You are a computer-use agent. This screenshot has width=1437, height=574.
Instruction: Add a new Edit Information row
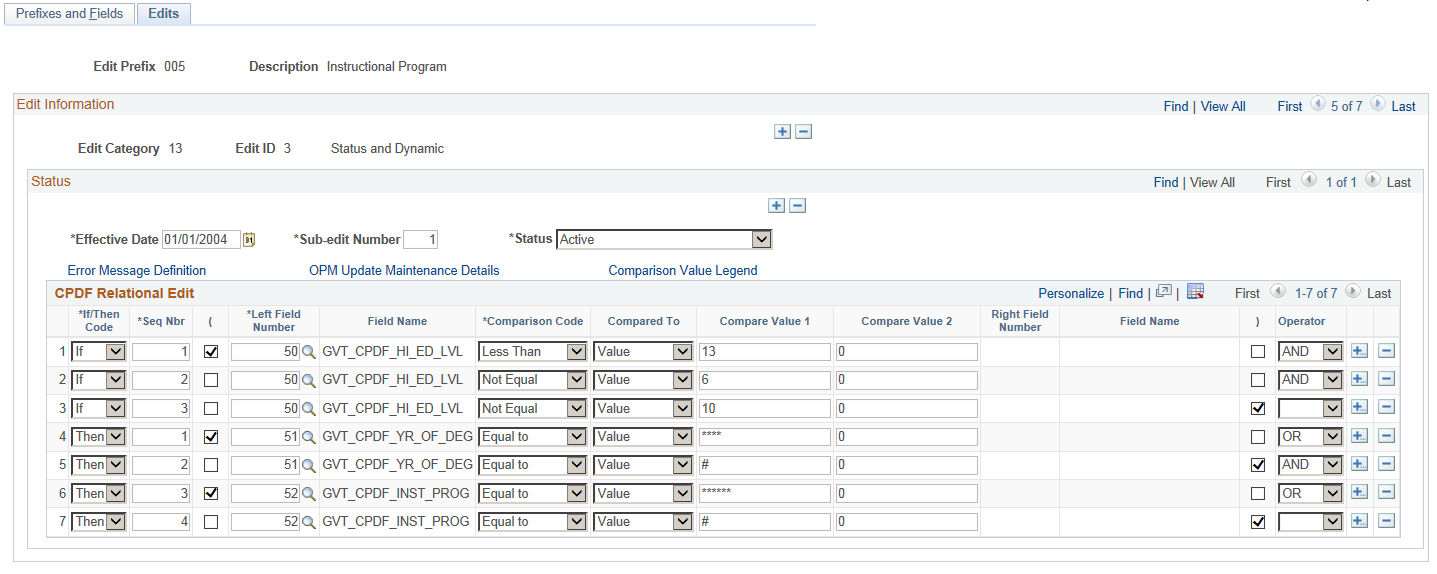[782, 132]
